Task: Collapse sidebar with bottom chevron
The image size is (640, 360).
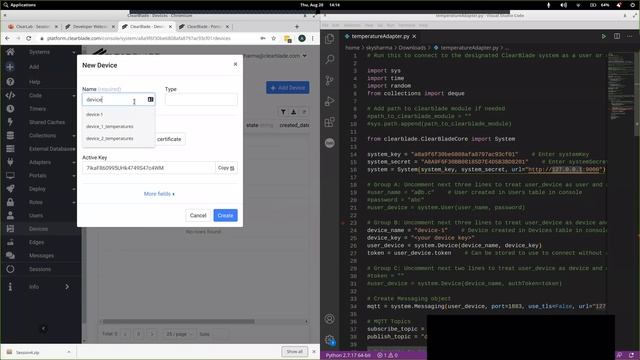Action: click(x=43, y=328)
